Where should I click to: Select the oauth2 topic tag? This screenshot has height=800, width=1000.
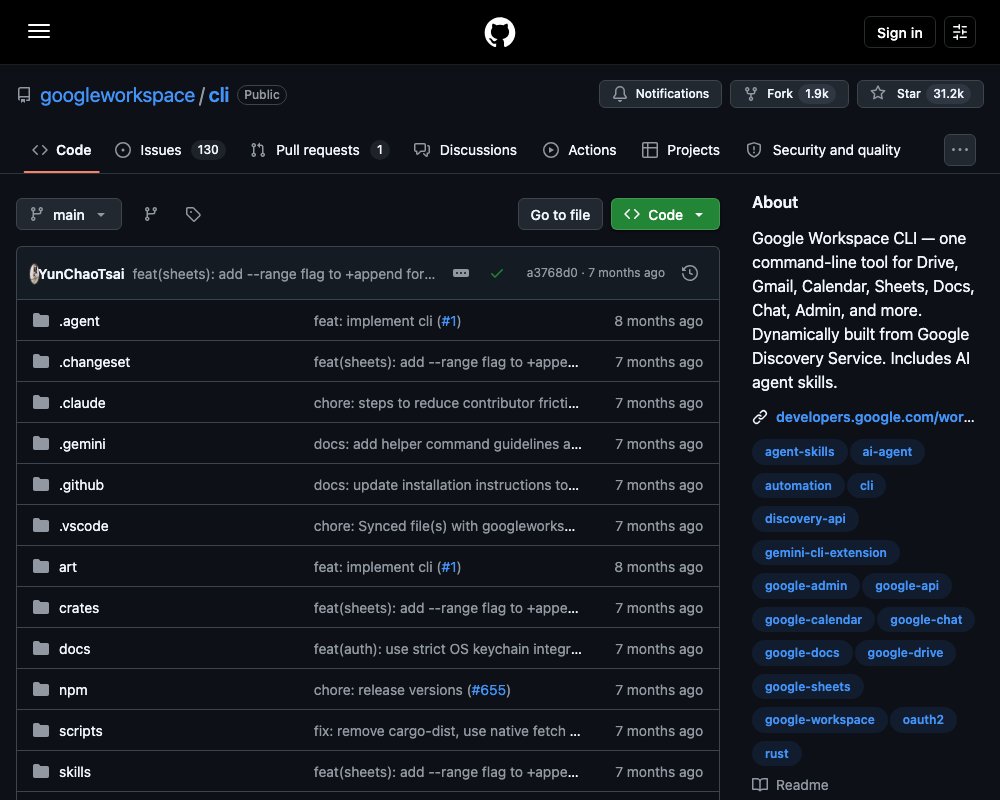(923, 720)
